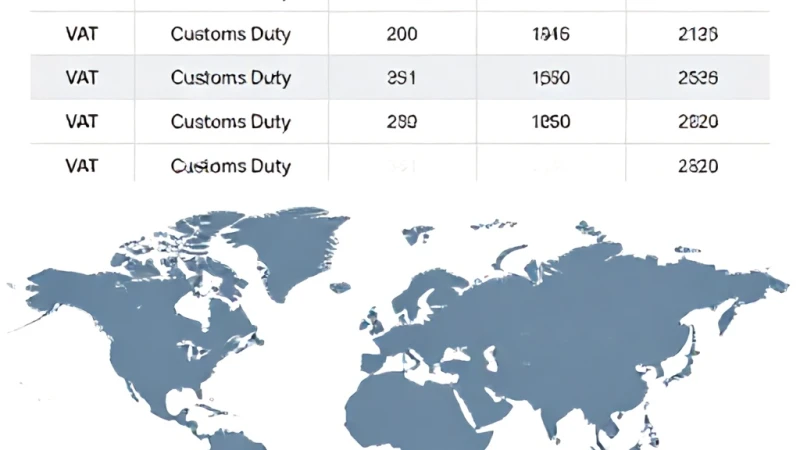Select Scandinavia on the world map
The width and height of the screenshot is (800, 450).
pos(423,293)
